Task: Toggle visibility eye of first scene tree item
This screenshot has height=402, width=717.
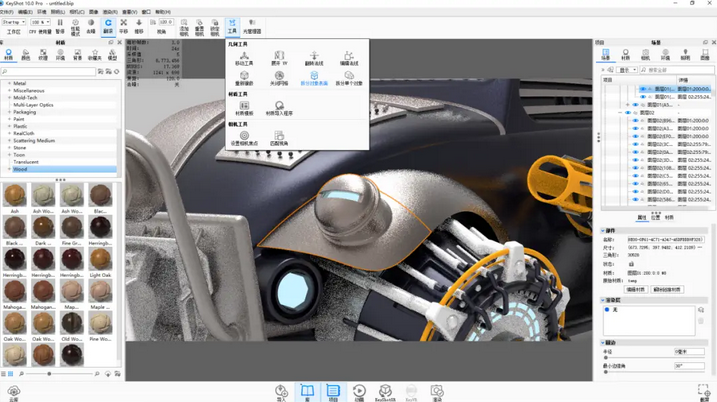Action: [x=643, y=89]
